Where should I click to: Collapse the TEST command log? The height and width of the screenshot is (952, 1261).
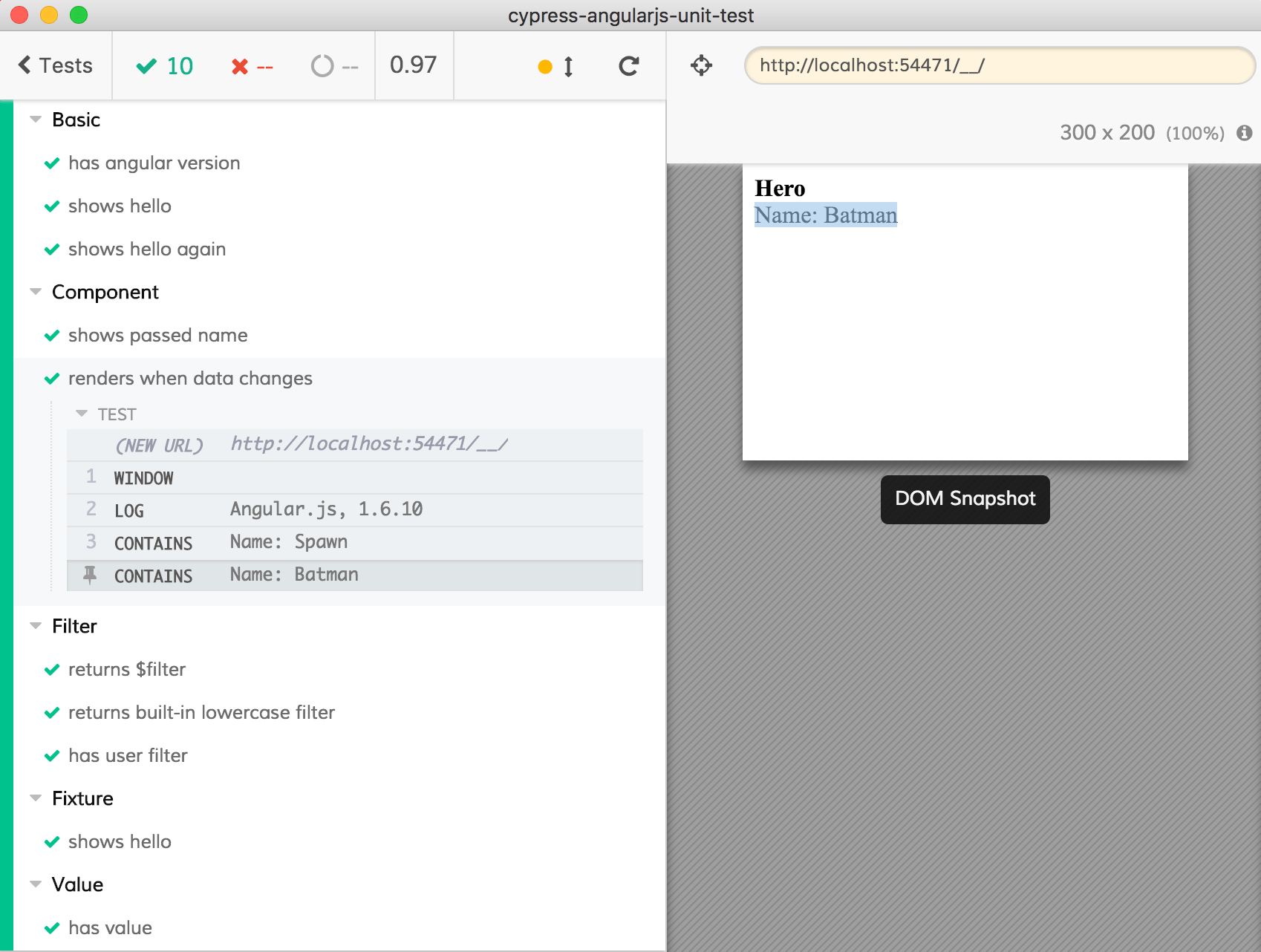(x=82, y=414)
